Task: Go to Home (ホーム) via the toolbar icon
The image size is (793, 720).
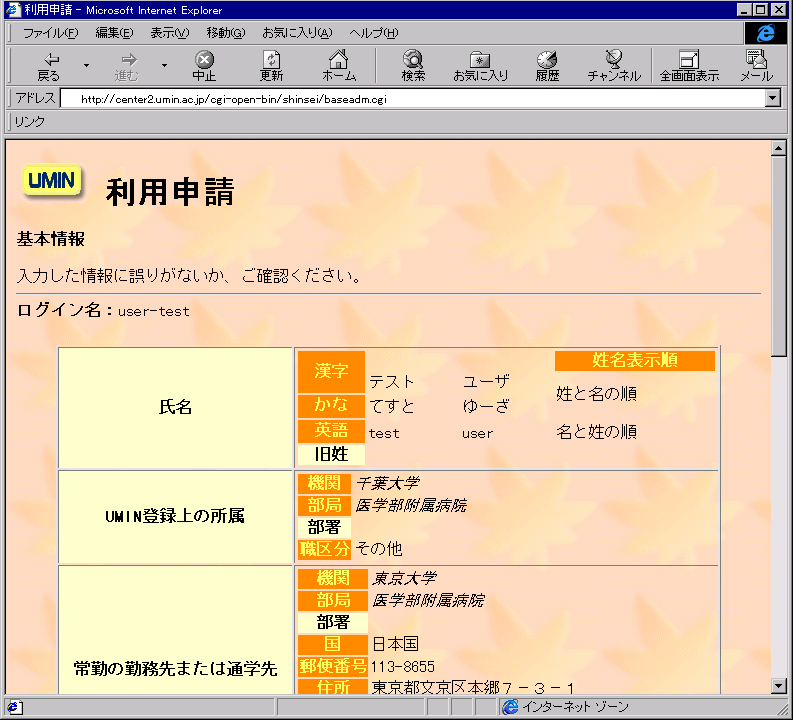Action: point(339,66)
